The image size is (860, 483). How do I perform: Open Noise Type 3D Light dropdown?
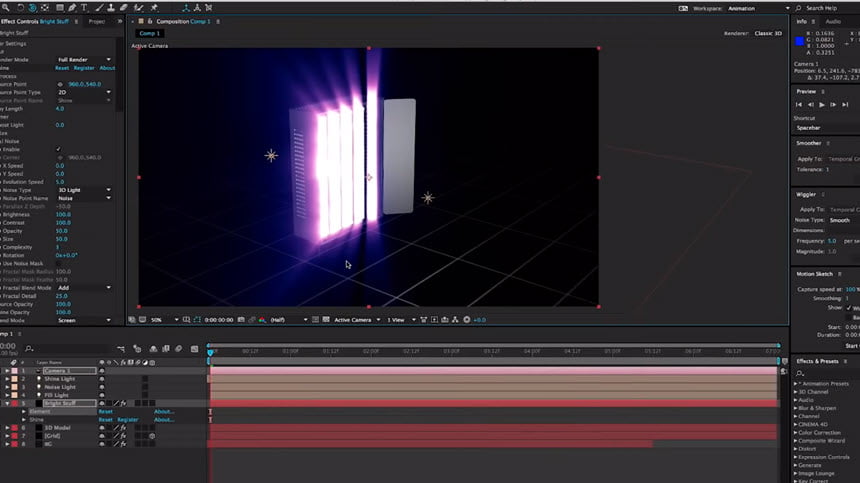(x=84, y=190)
